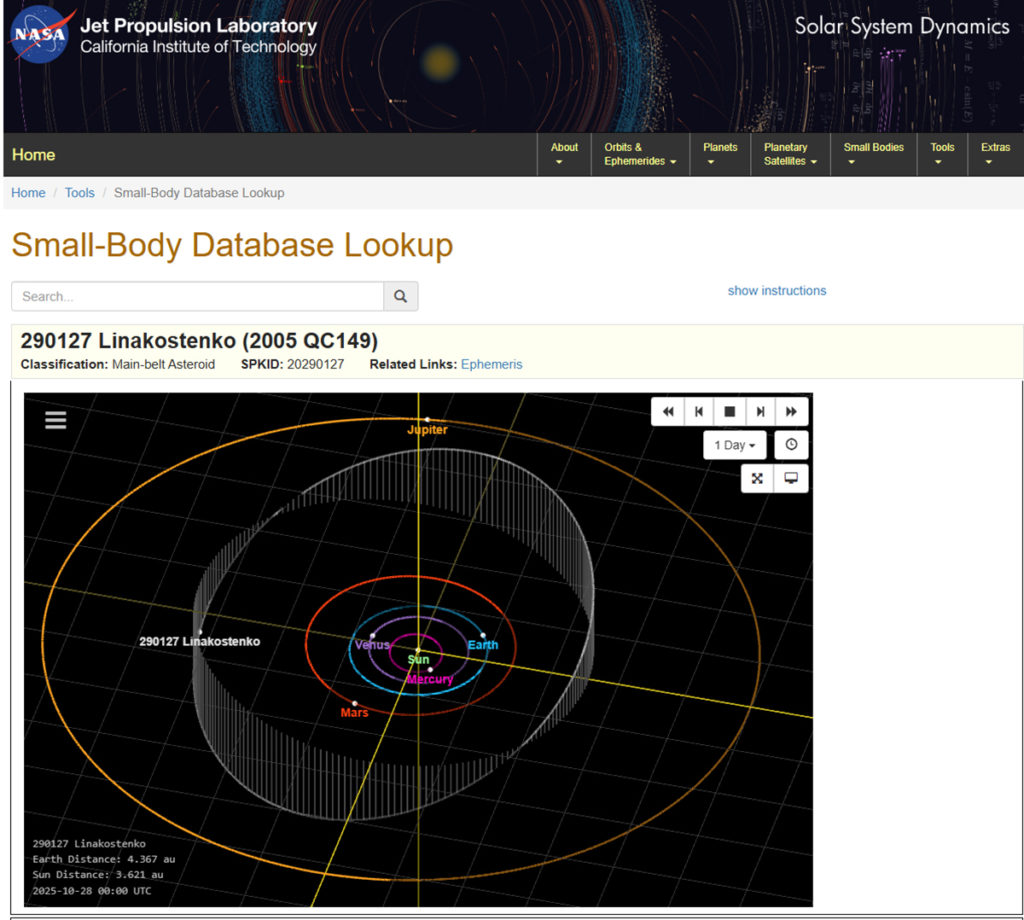Open the Ephemeris related link

point(491,364)
